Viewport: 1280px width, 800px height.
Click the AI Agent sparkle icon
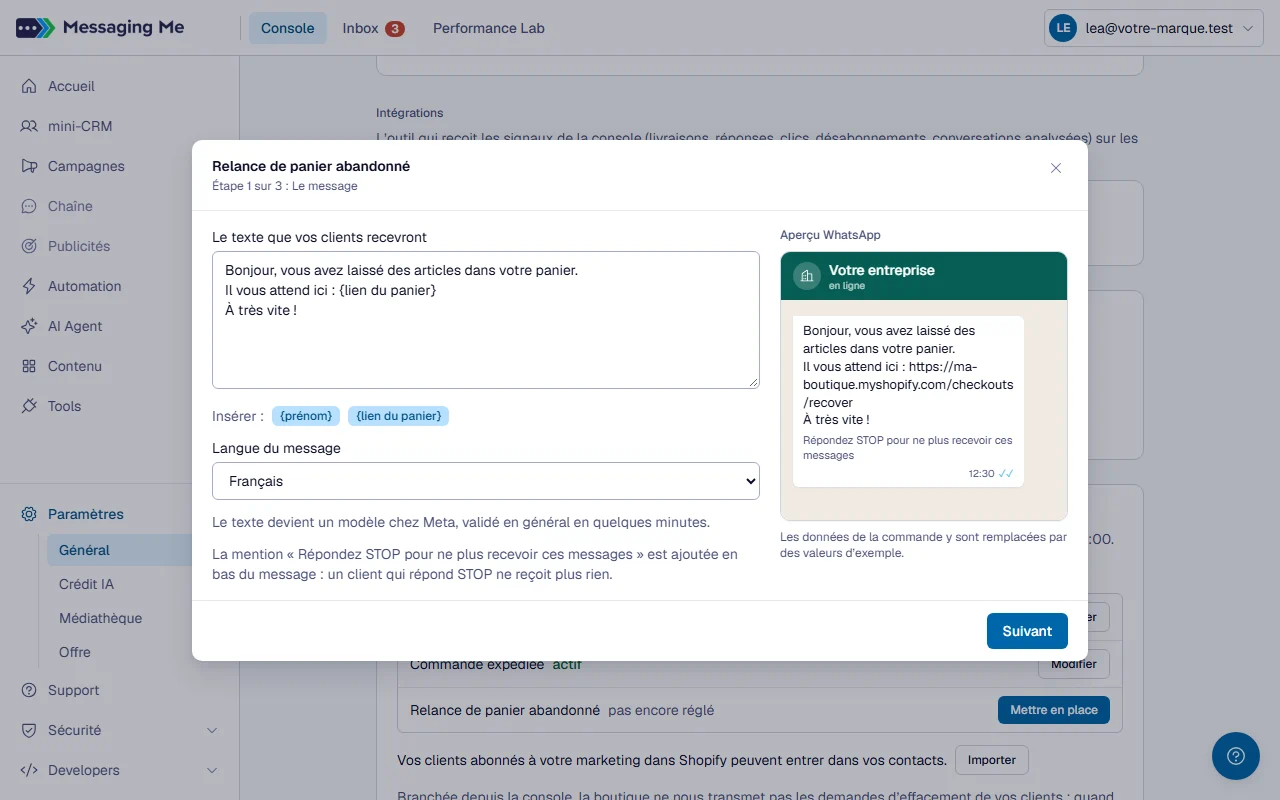coord(29,326)
